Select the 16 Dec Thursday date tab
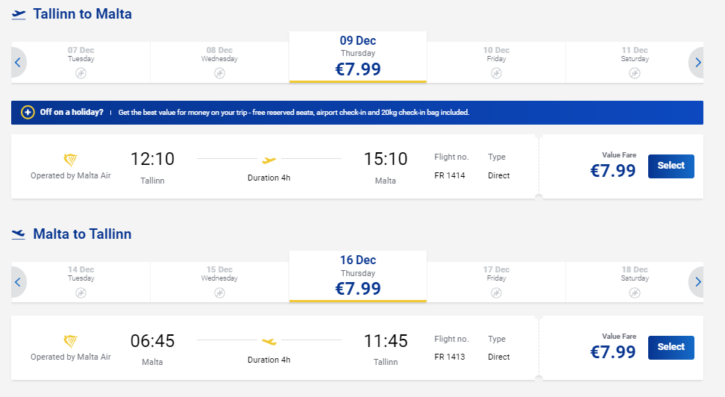This screenshot has height=397, width=725. [358, 276]
